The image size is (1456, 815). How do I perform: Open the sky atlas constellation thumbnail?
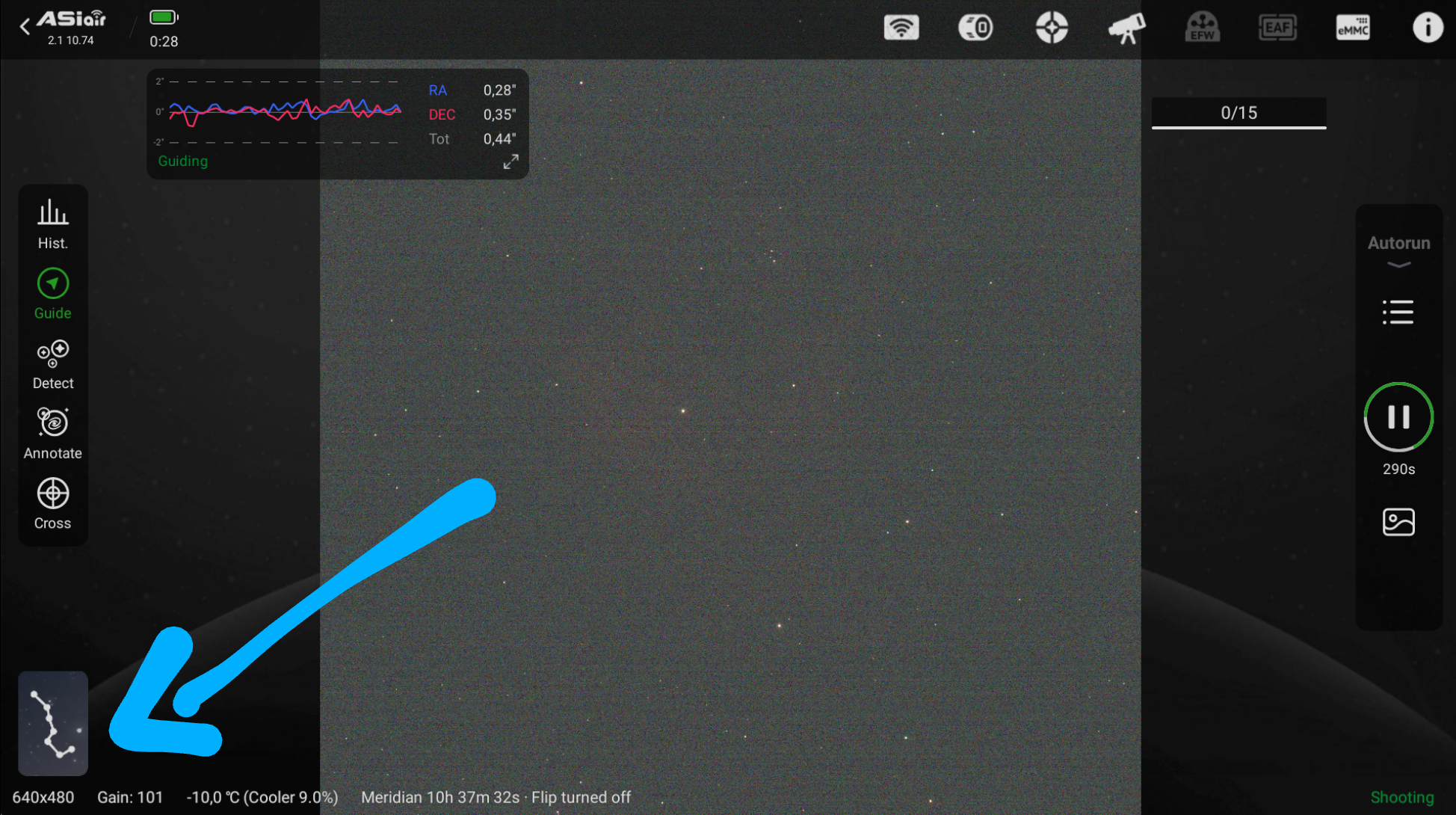(x=53, y=723)
